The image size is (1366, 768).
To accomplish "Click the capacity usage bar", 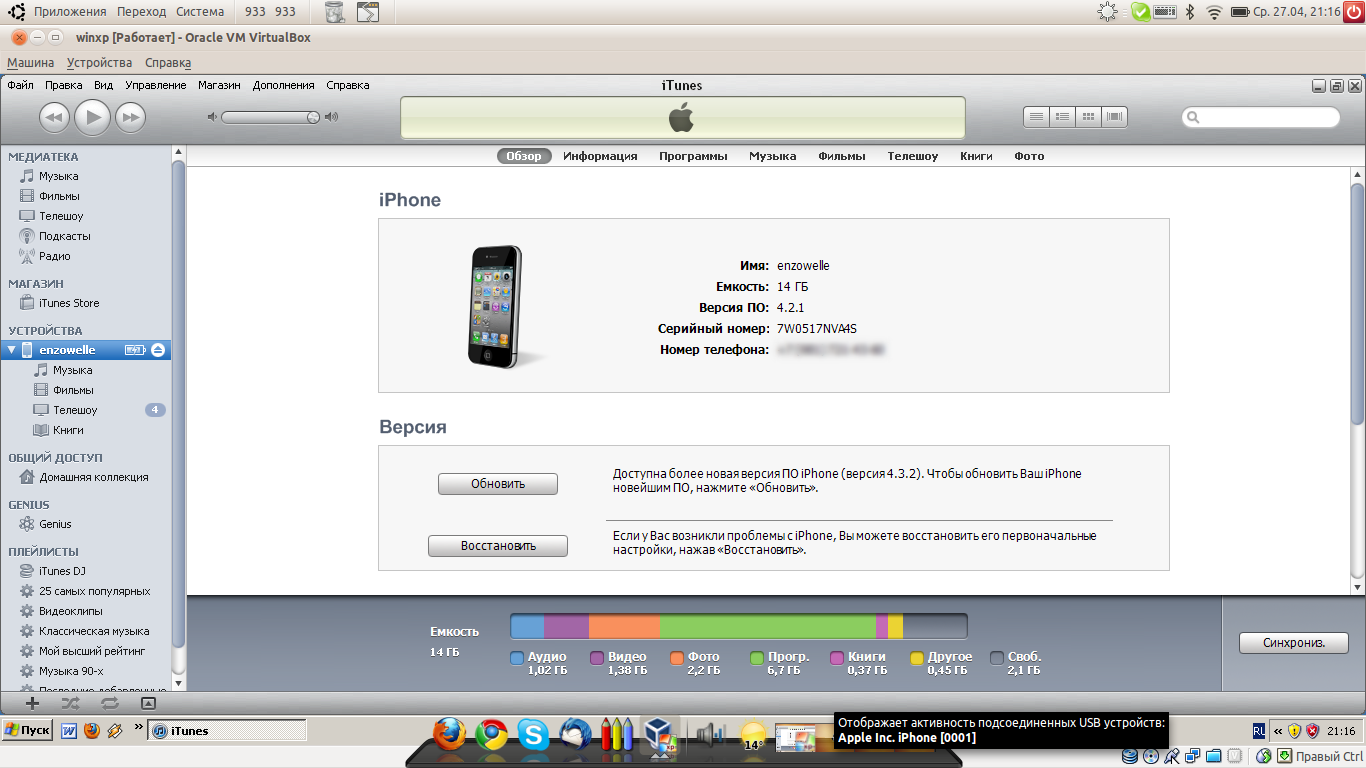I will coord(739,627).
